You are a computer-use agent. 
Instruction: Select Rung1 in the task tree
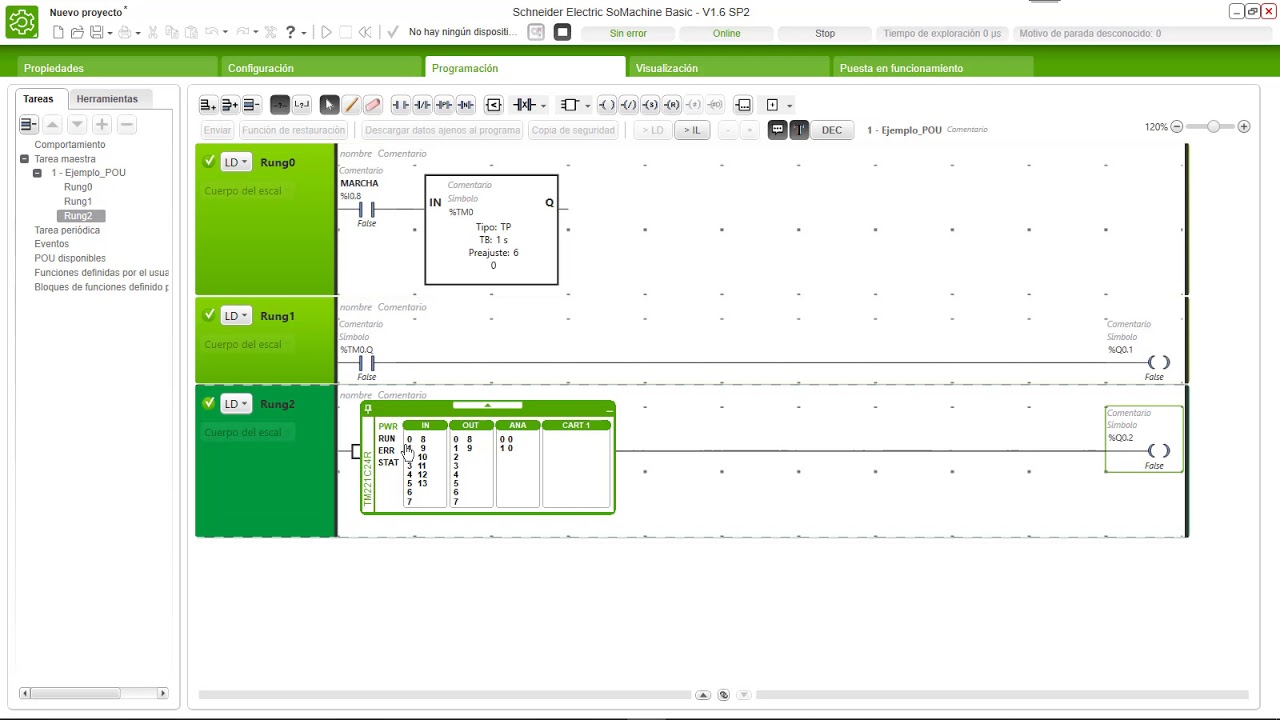(x=78, y=201)
